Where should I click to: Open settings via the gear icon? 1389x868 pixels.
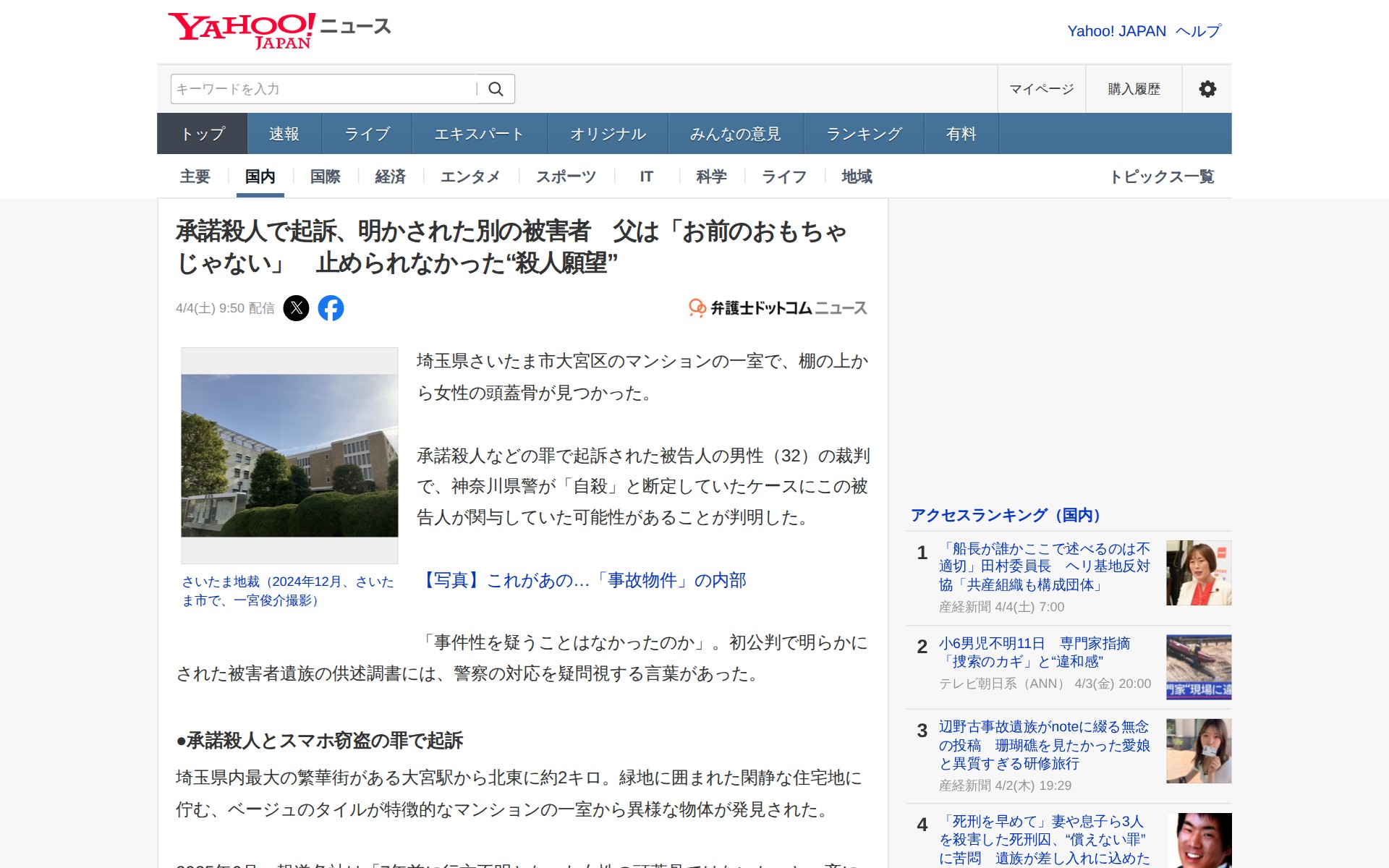pos(1207,89)
